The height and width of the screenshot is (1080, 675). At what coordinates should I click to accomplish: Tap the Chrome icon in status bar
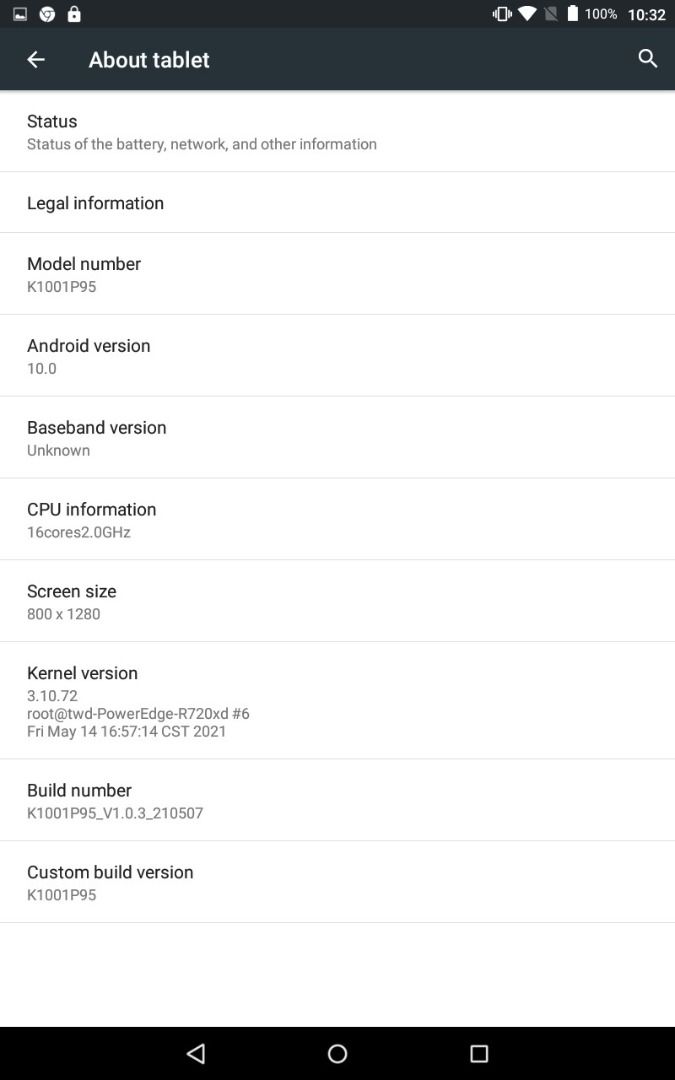click(x=47, y=14)
